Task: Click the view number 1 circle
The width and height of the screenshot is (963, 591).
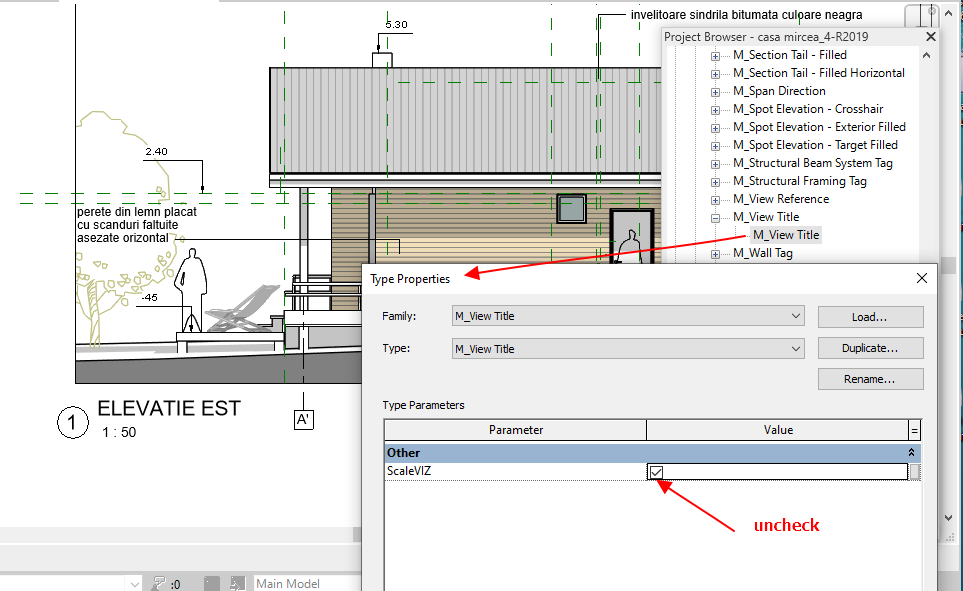Action: tap(72, 423)
